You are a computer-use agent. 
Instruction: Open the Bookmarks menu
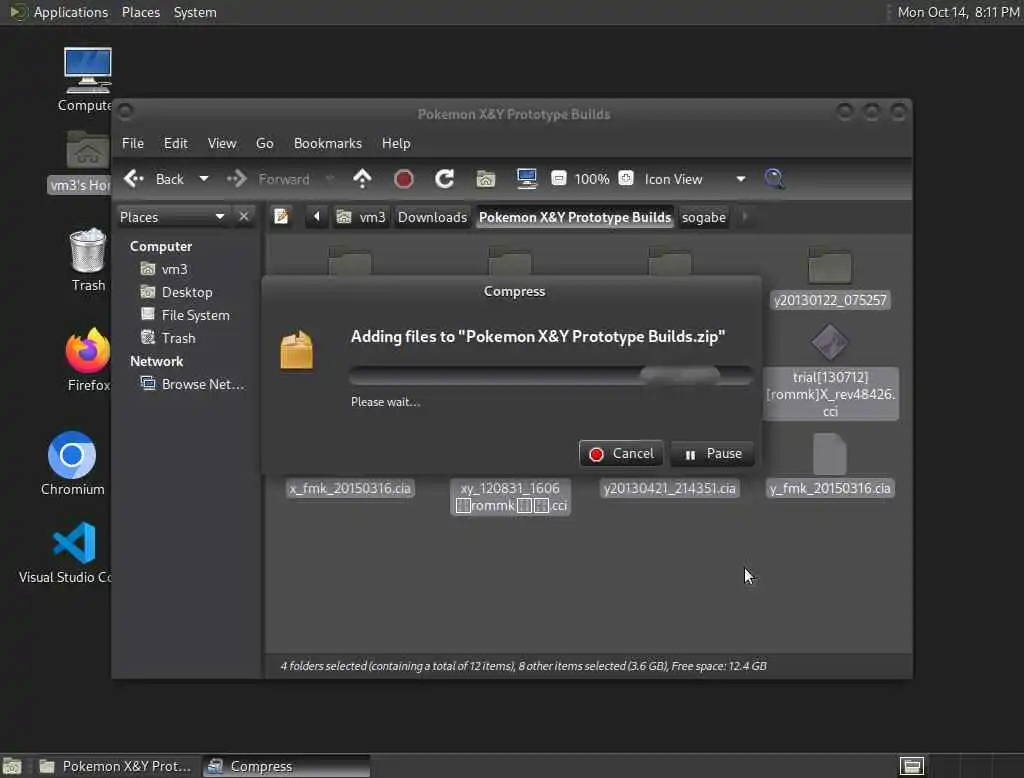pos(328,143)
